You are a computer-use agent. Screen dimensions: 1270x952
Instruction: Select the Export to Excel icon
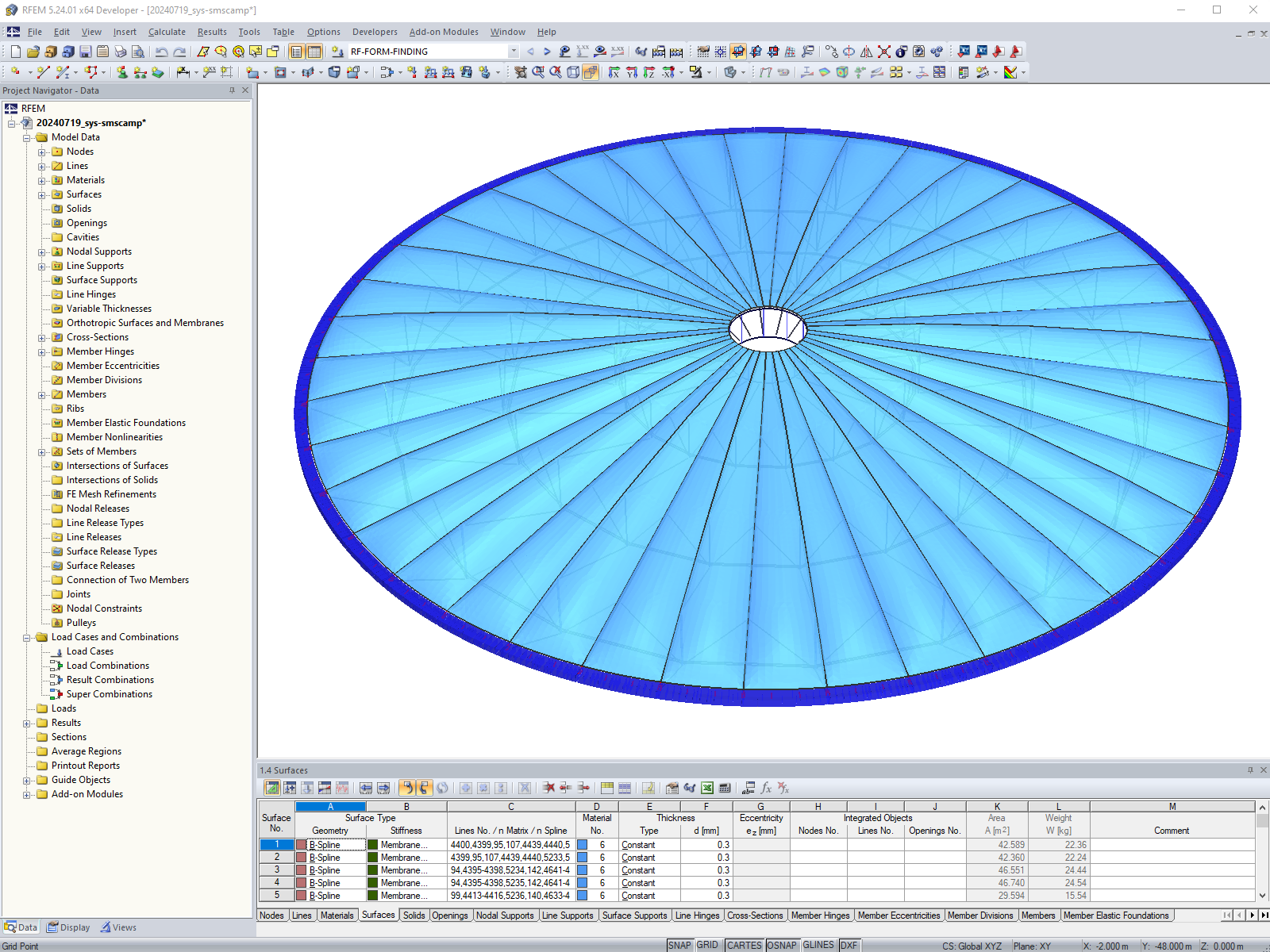point(707,788)
